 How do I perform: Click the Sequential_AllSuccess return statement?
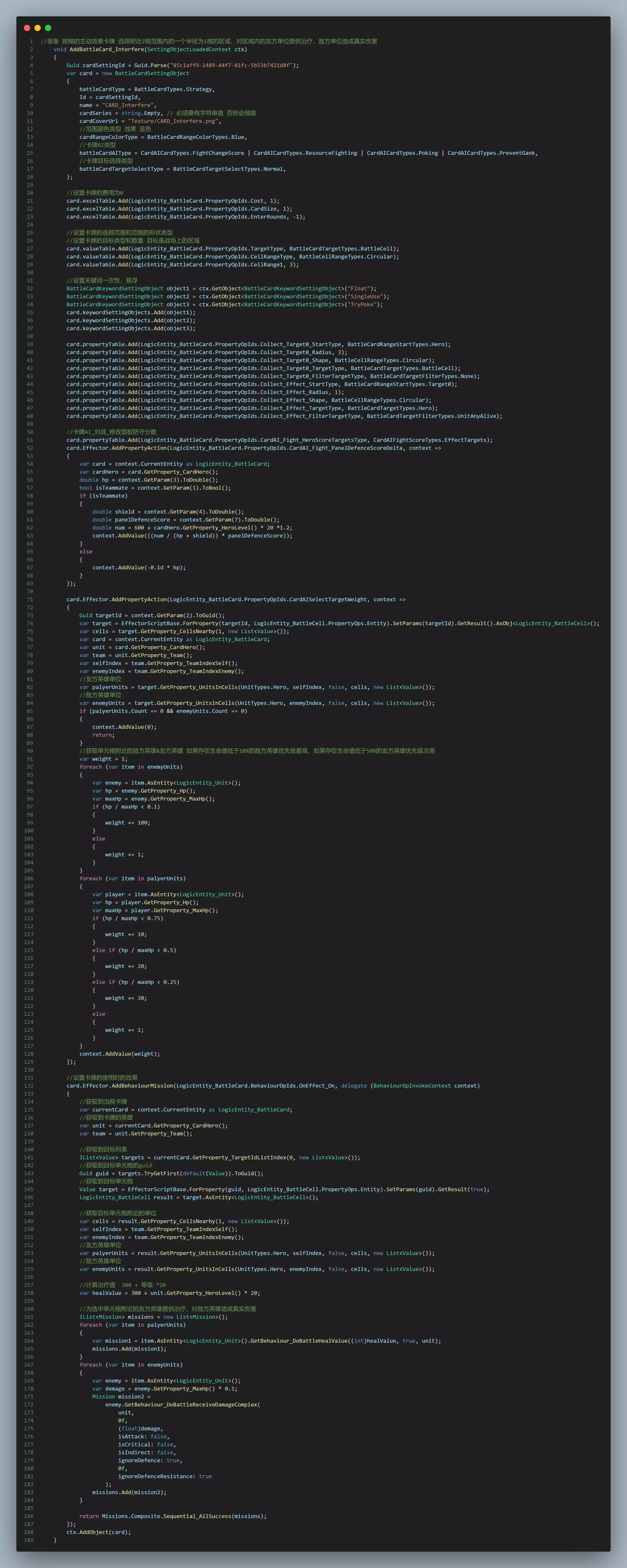[172, 1516]
